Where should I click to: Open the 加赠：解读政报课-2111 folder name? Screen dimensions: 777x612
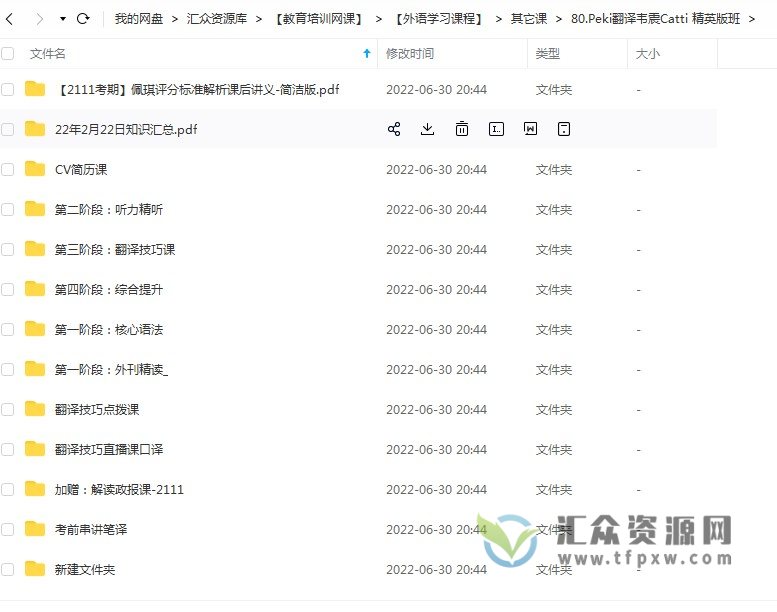coord(119,490)
